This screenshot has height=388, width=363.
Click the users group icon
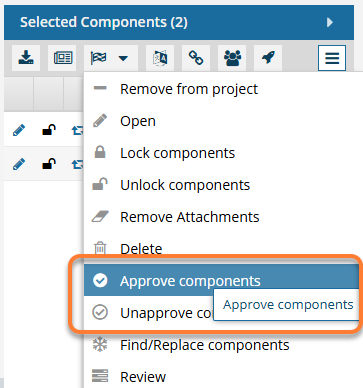[232, 58]
